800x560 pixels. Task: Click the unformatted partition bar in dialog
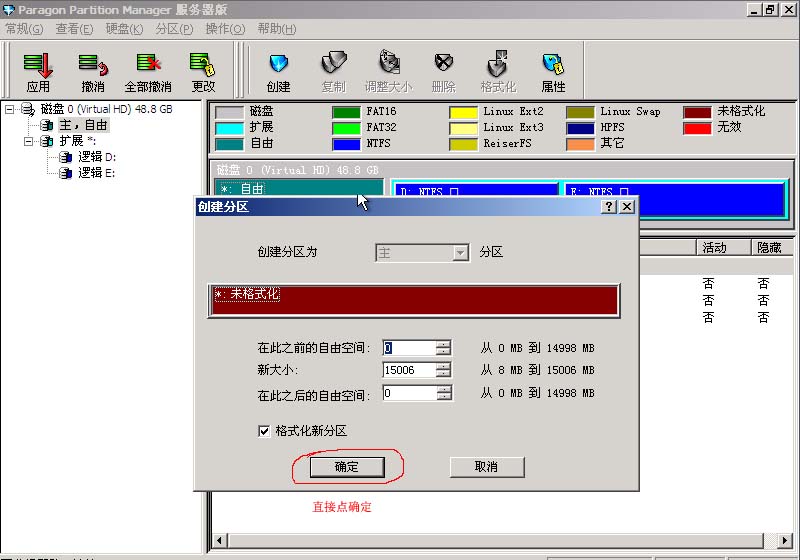click(x=414, y=301)
